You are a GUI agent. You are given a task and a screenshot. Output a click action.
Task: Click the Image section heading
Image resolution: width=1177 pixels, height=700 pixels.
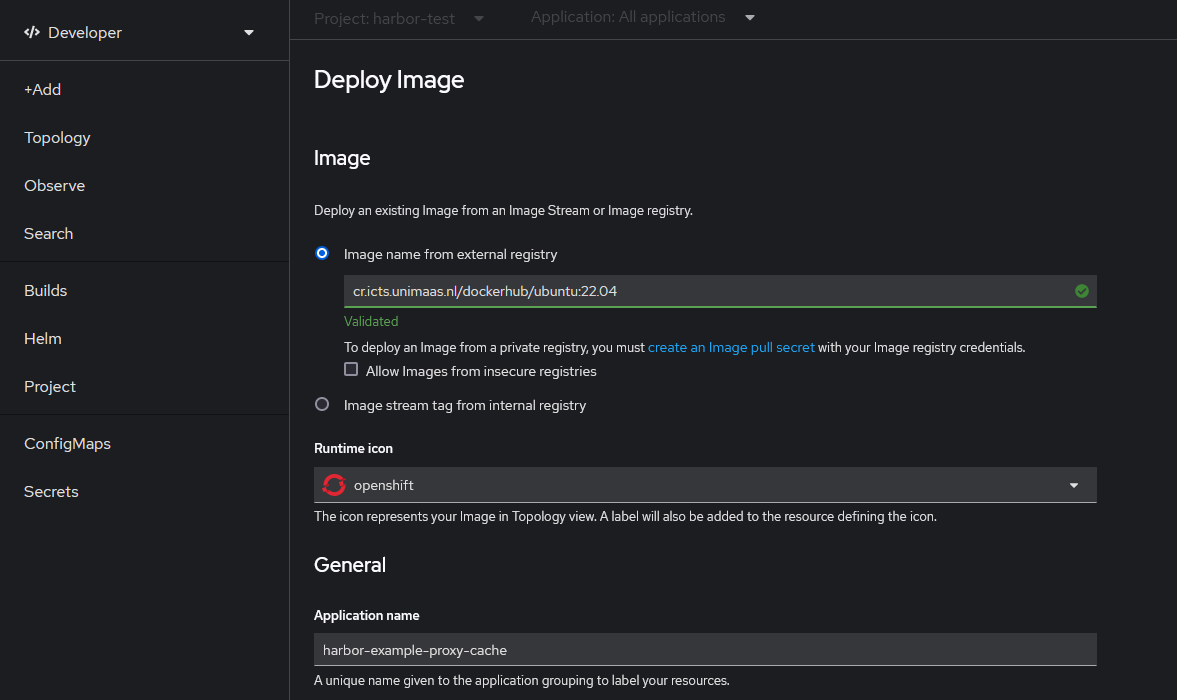(x=342, y=158)
